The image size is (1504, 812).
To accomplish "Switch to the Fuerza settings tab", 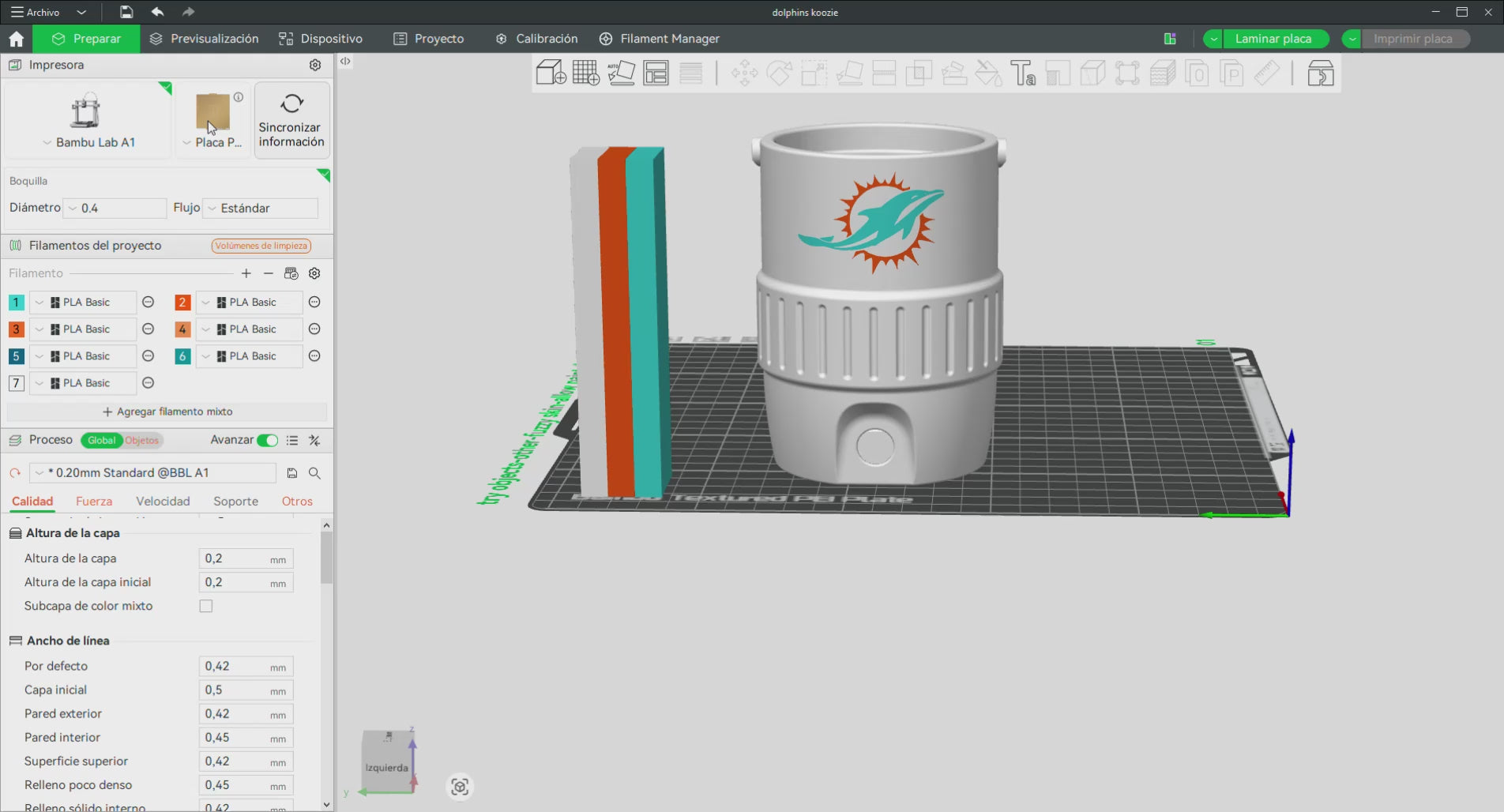I will [94, 502].
